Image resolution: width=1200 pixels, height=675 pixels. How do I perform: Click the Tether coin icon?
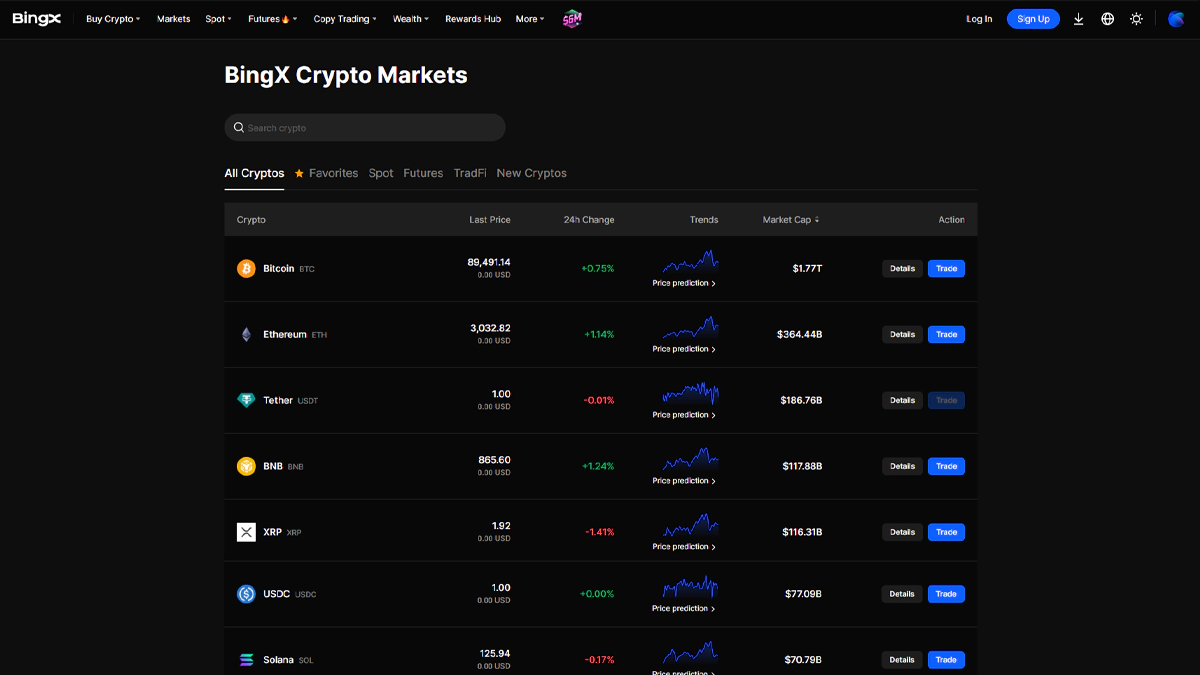(246, 400)
